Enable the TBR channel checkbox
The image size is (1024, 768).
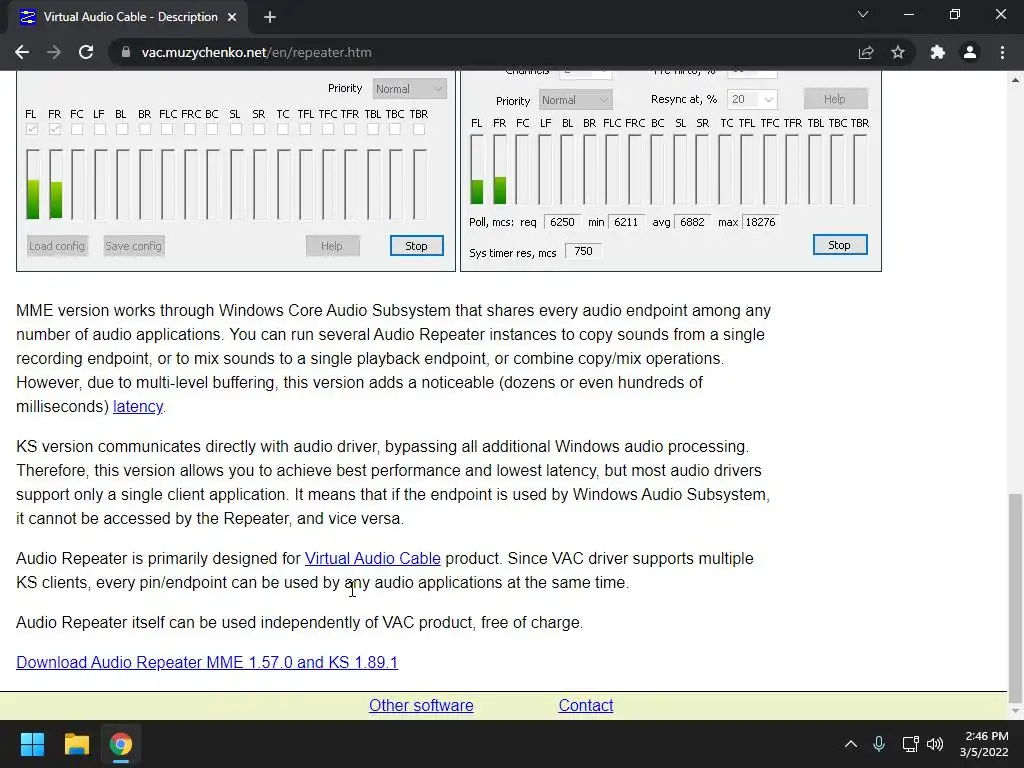tap(419, 129)
